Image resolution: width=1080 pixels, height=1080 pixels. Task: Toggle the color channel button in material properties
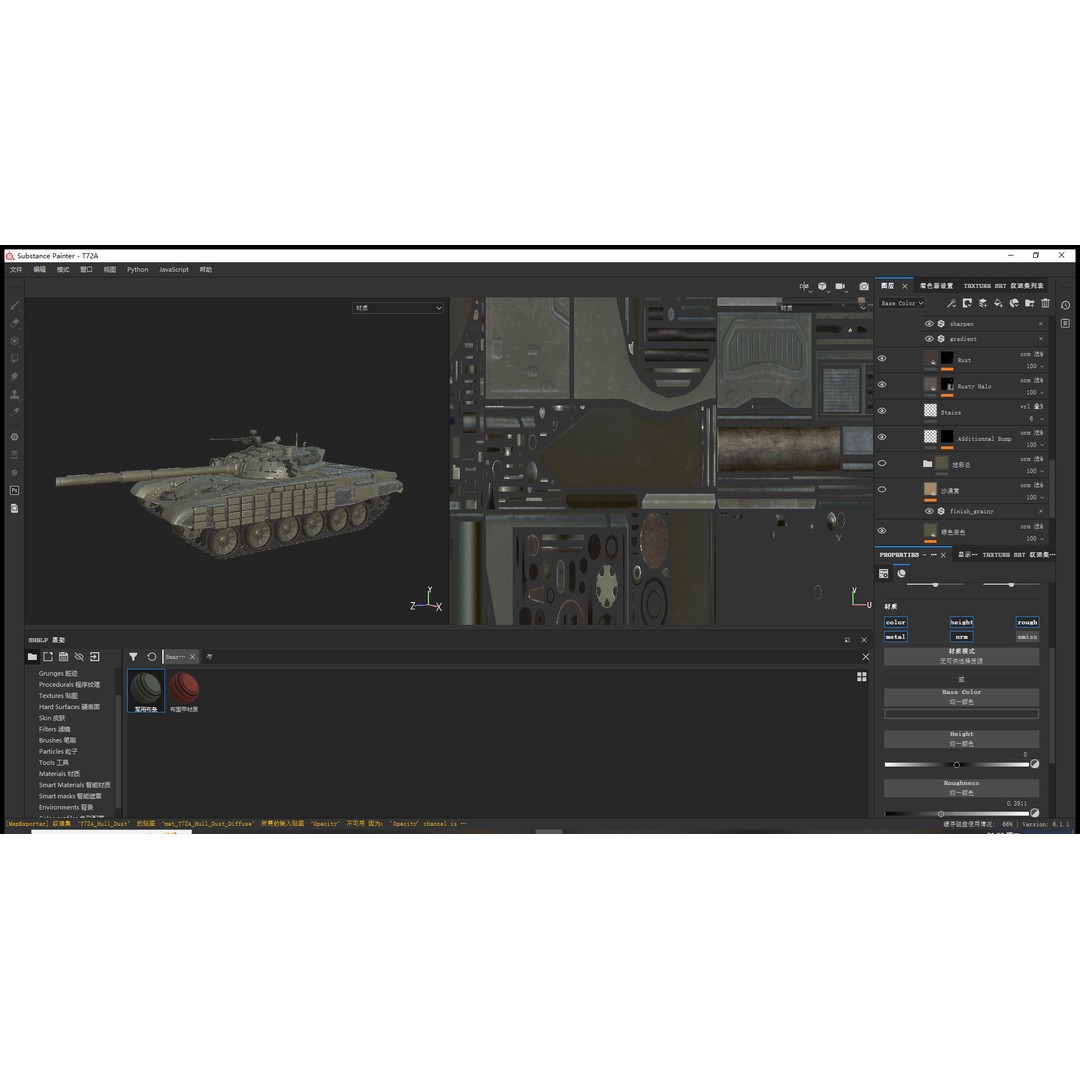(x=895, y=622)
